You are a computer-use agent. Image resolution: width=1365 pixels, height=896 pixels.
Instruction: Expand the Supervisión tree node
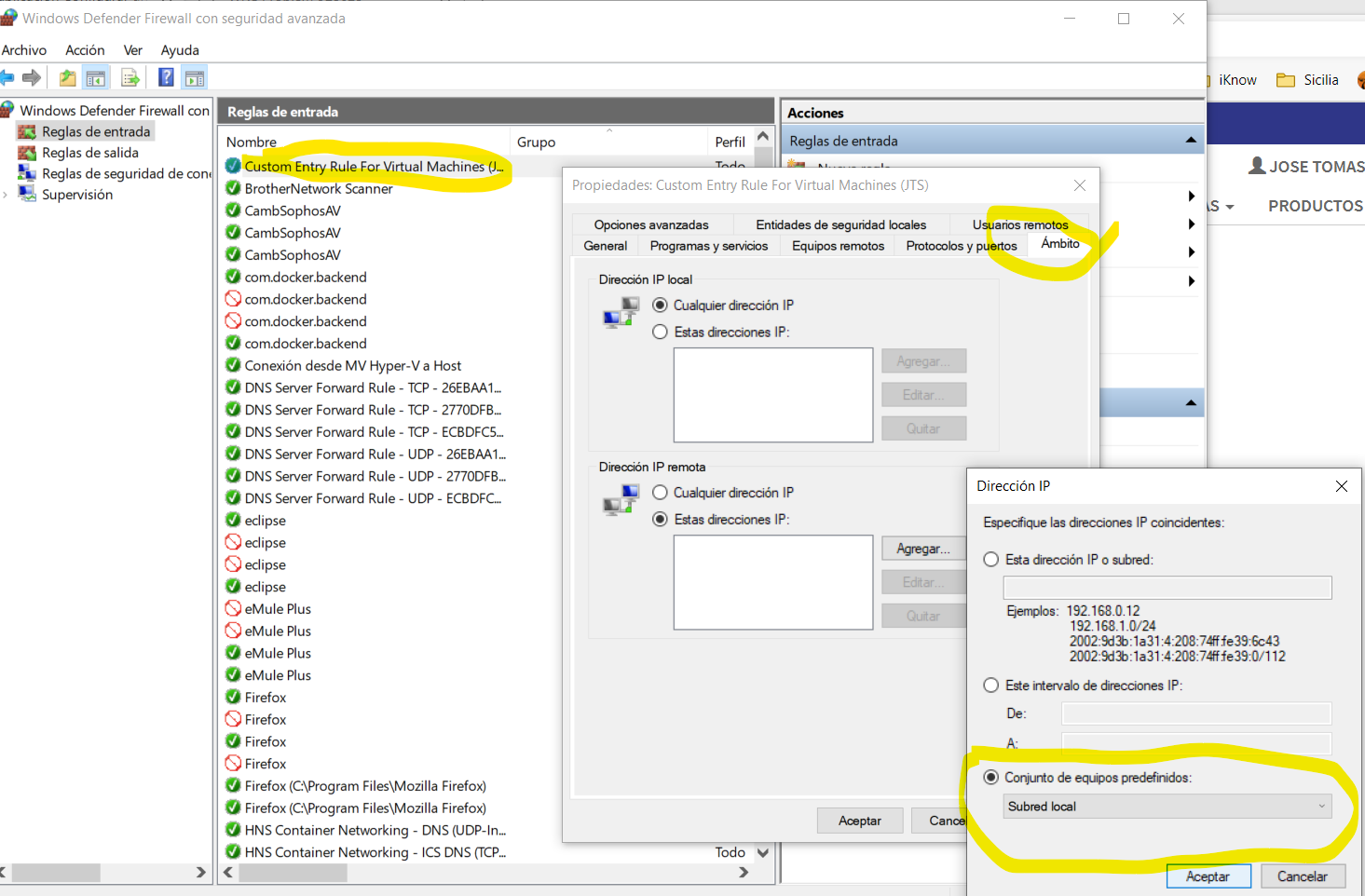tap(6, 195)
